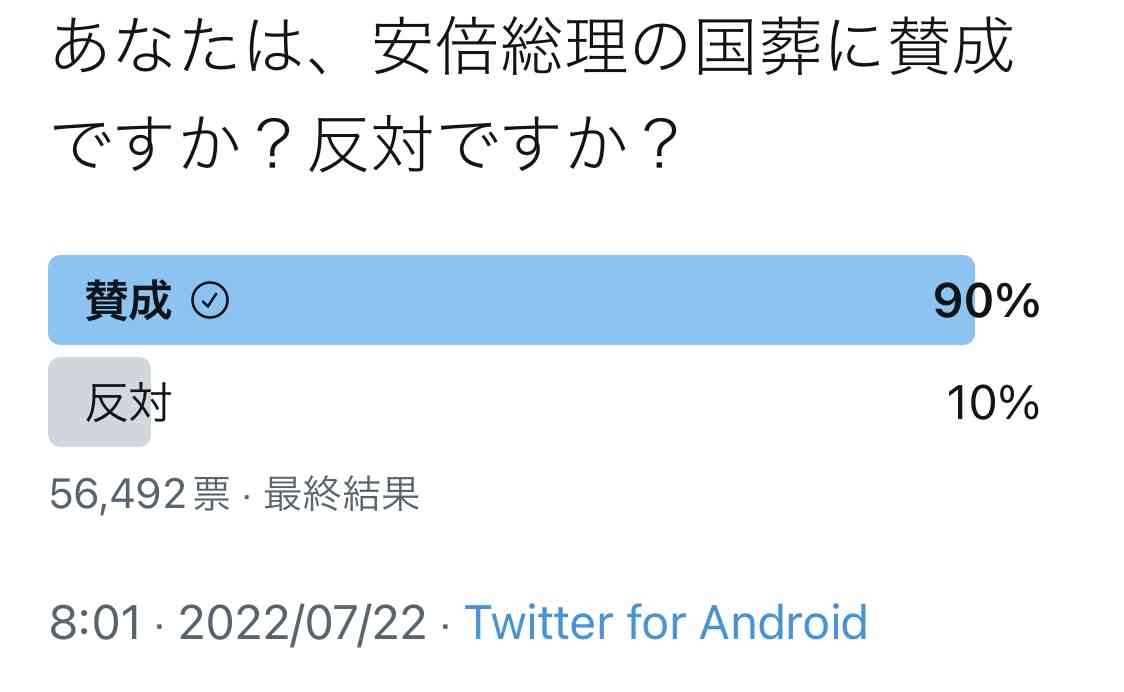Screen dimensions: 1124x692
Task: Click the 最終結果 final results label
Action: point(341,494)
